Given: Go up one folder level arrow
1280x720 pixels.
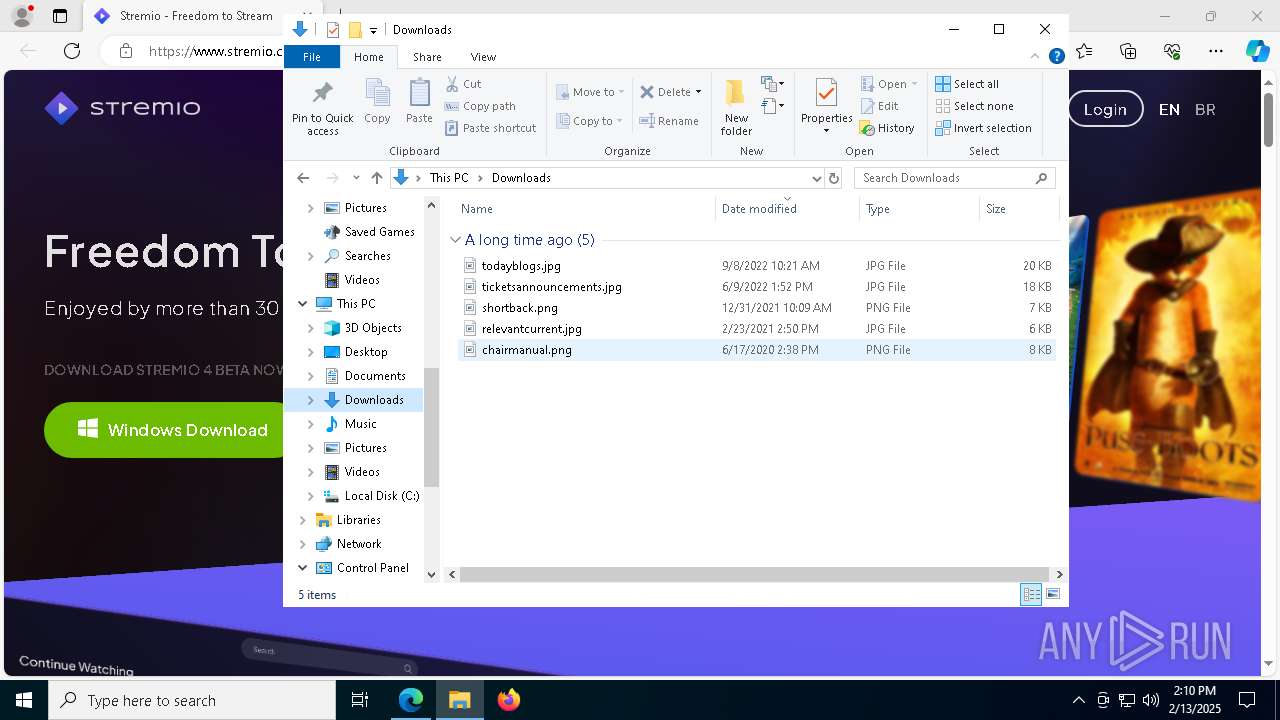Looking at the screenshot, I should tap(376, 178).
